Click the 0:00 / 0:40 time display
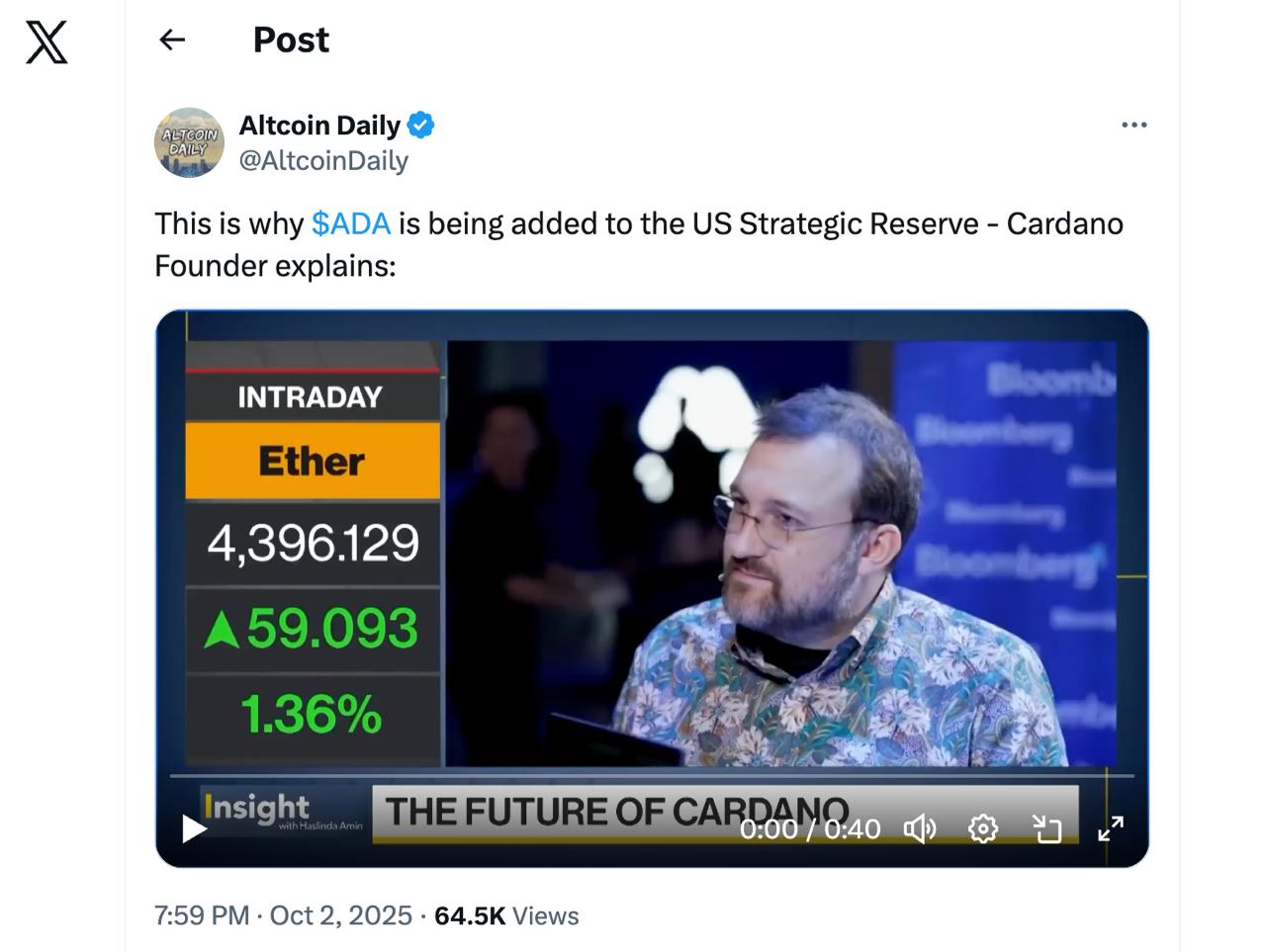Viewport: 1266px width, 952px height. coord(809,828)
